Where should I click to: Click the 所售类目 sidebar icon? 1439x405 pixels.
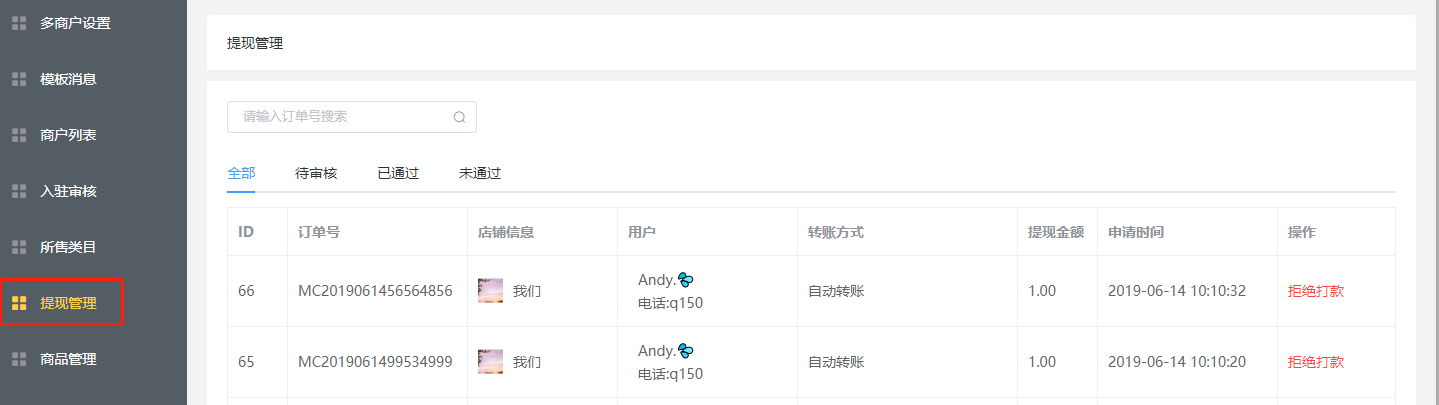19,247
